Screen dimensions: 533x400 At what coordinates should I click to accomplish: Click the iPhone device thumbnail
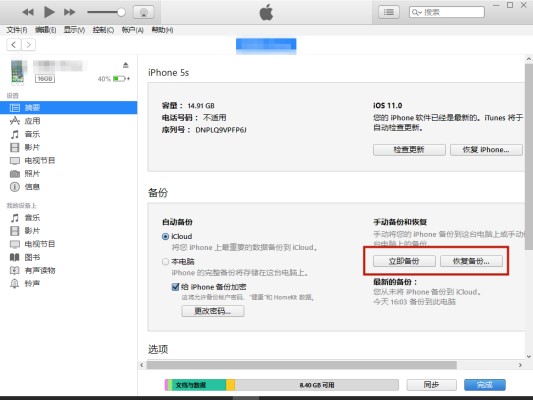17,71
